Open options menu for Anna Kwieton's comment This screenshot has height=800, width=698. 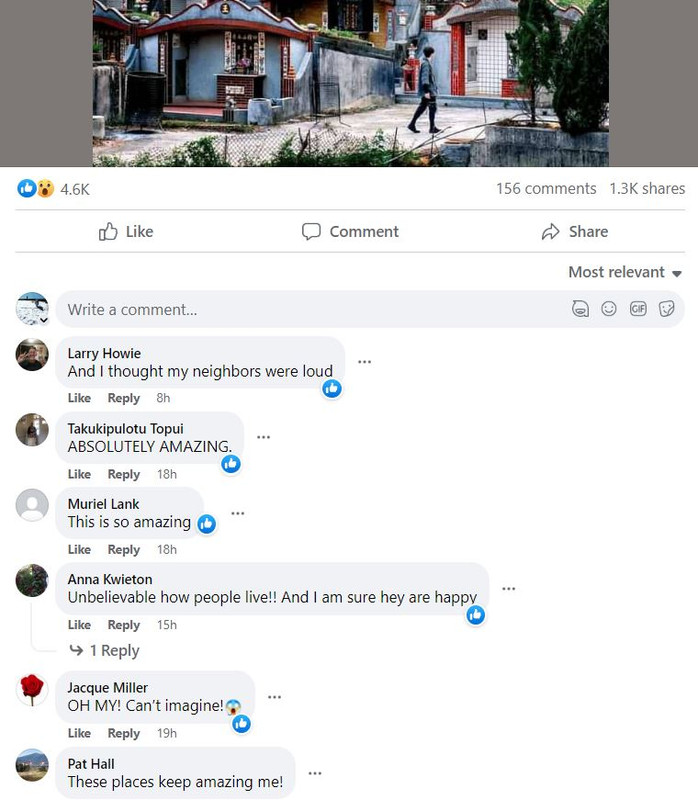509,588
